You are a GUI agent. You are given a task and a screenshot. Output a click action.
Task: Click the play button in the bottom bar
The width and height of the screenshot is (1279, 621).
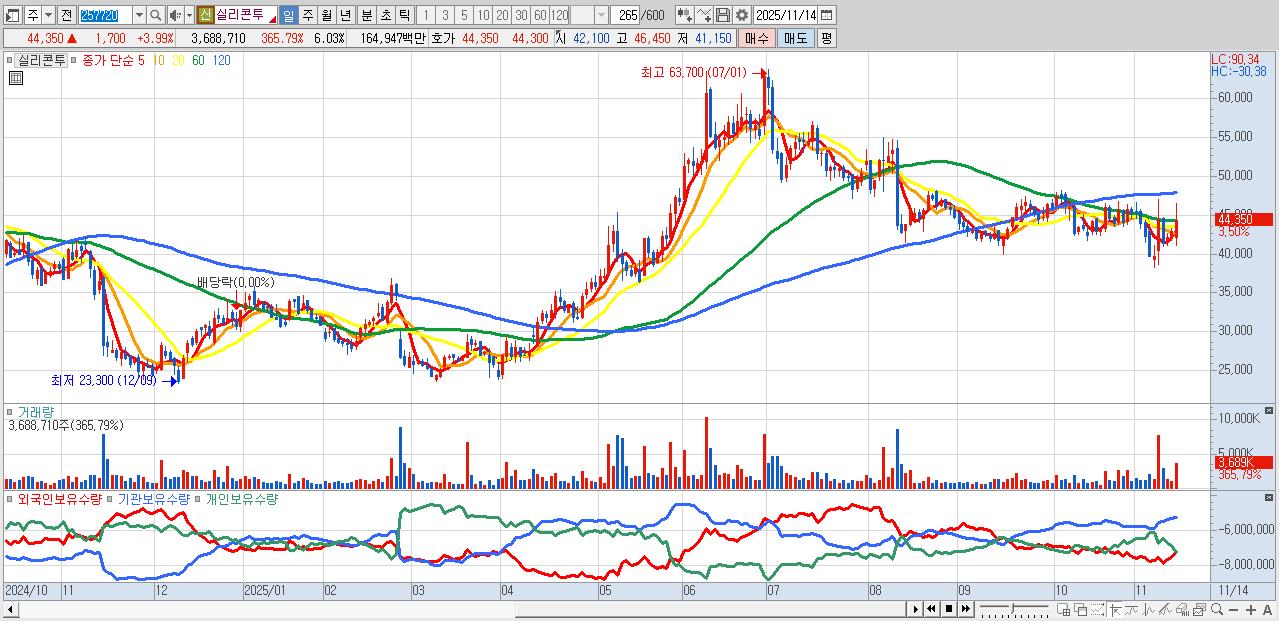916,609
